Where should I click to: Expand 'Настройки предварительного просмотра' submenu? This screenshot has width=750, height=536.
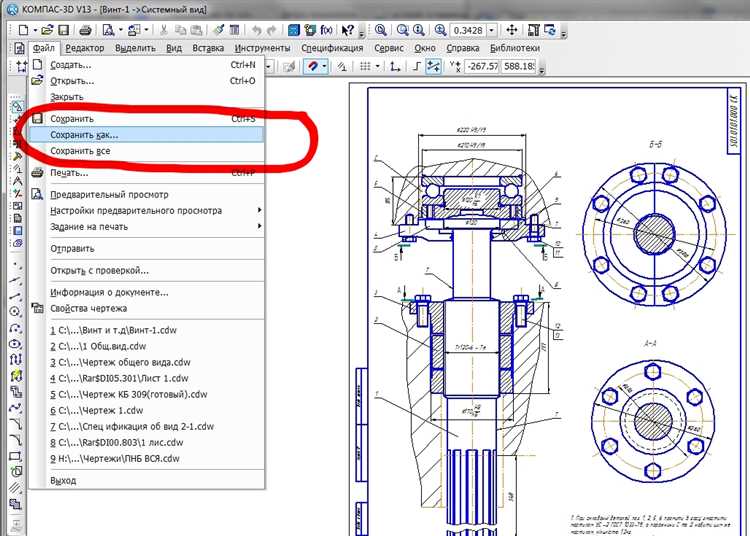(x=259, y=210)
